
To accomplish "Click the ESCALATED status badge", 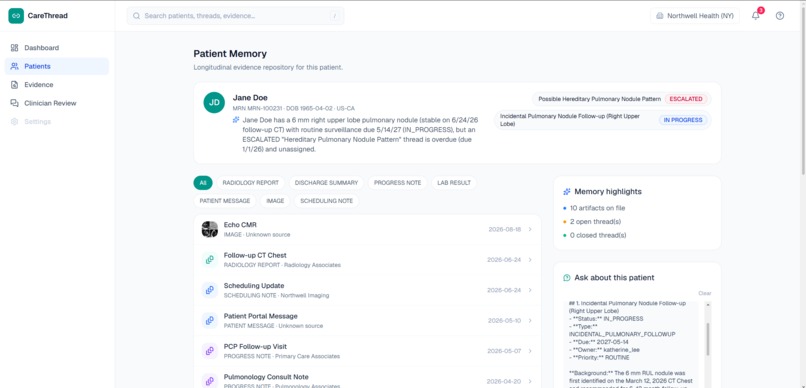I will tap(686, 99).
